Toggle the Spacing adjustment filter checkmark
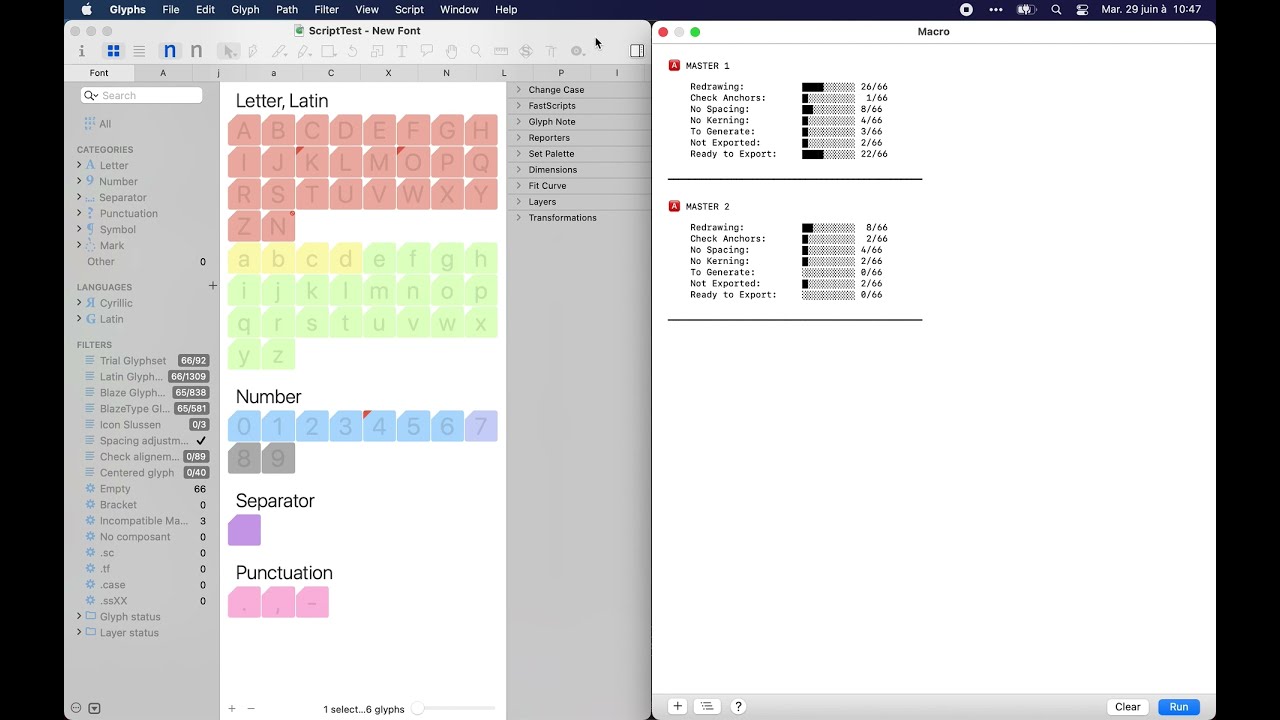1280x720 pixels. tap(201, 441)
